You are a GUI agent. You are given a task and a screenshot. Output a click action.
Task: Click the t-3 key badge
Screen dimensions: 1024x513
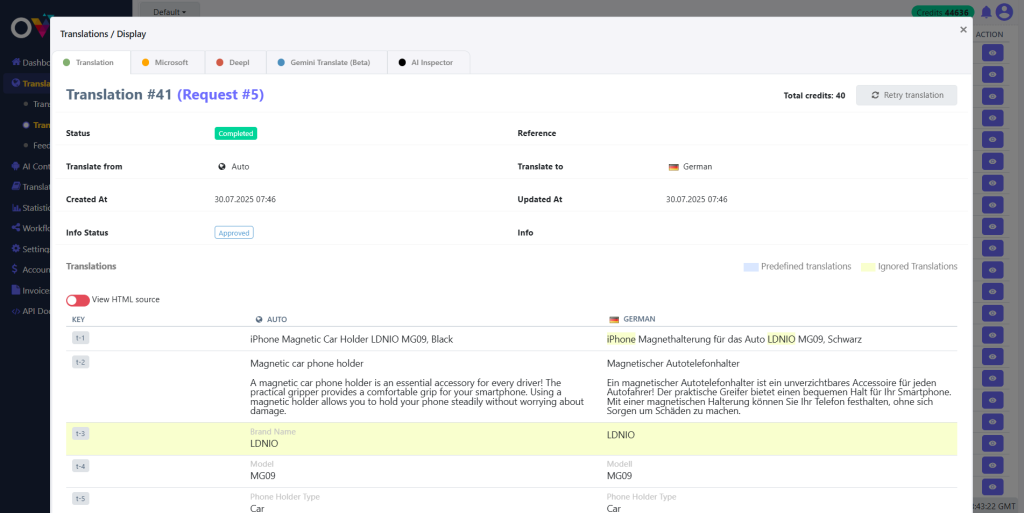81,433
